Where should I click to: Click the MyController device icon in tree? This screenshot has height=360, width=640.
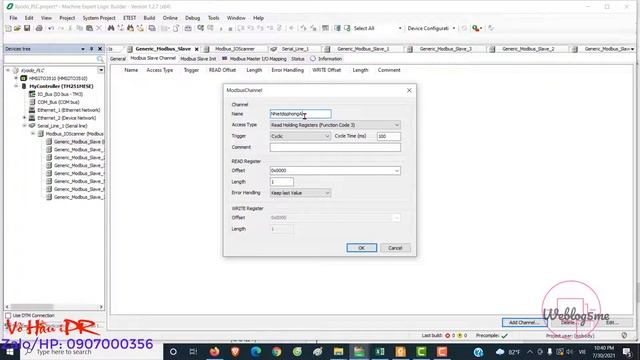(x=24, y=86)
